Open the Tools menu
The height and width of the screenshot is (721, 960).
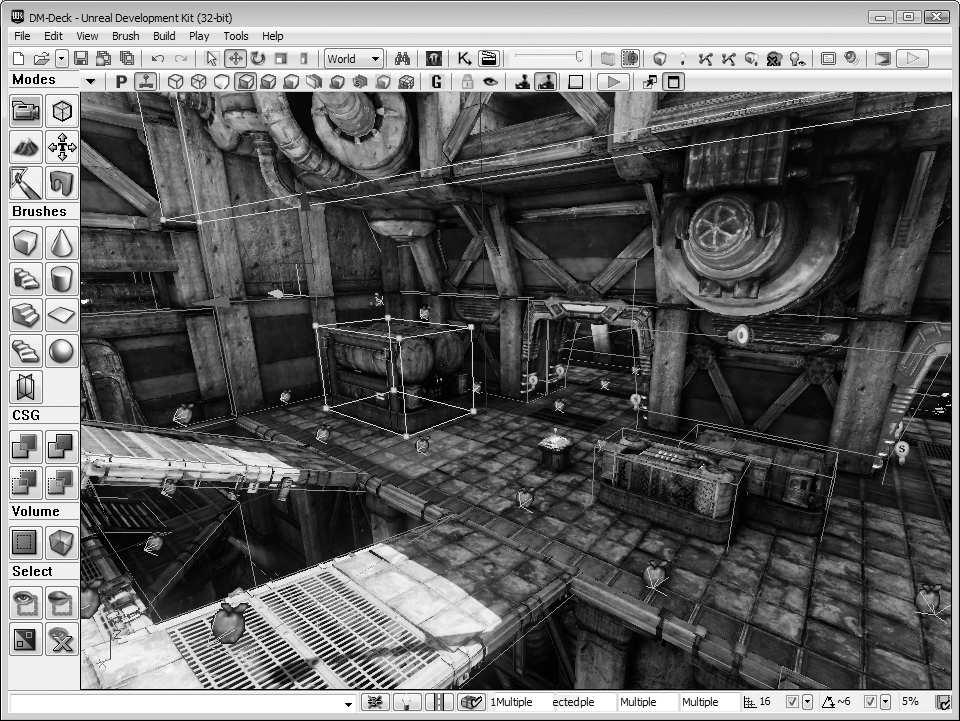click(x=236, y=36)
